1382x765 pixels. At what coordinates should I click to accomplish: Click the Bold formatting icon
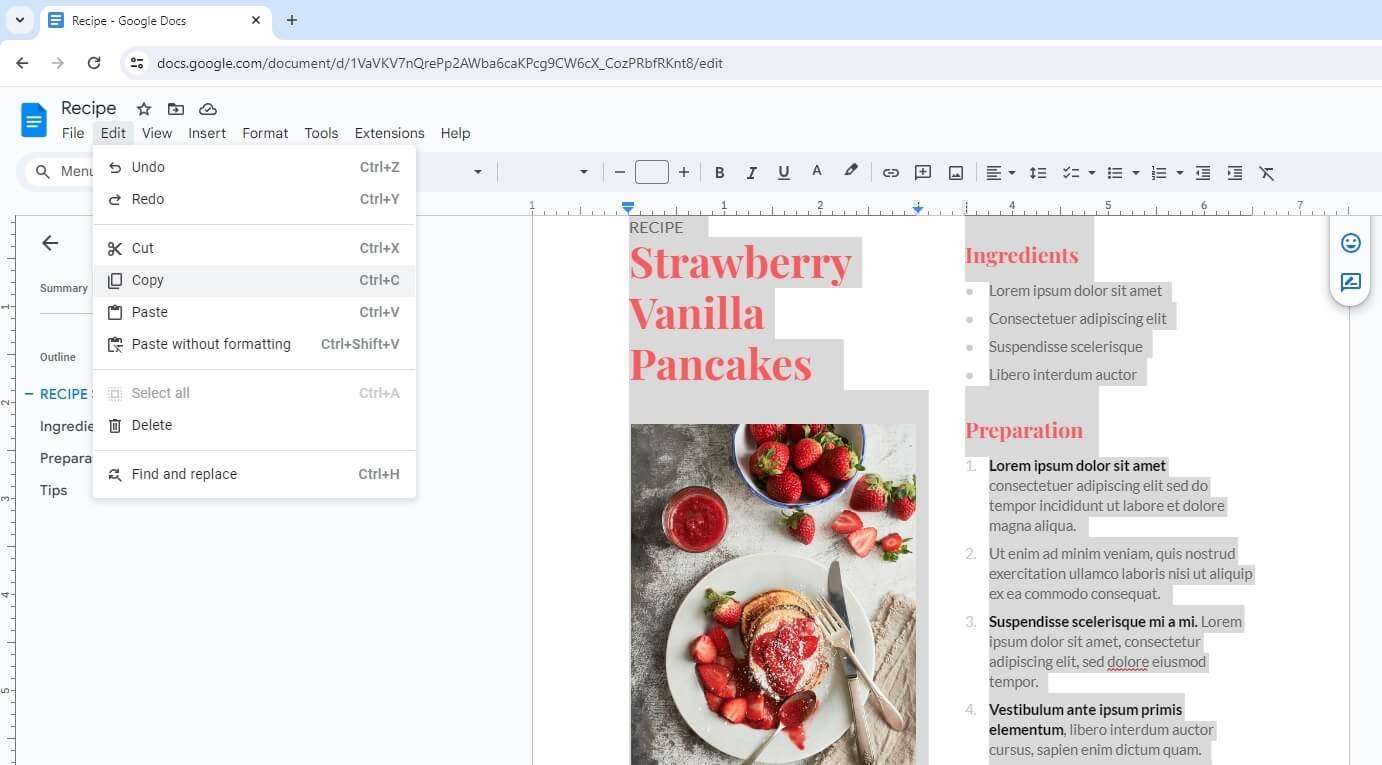[x=719, y=173]
